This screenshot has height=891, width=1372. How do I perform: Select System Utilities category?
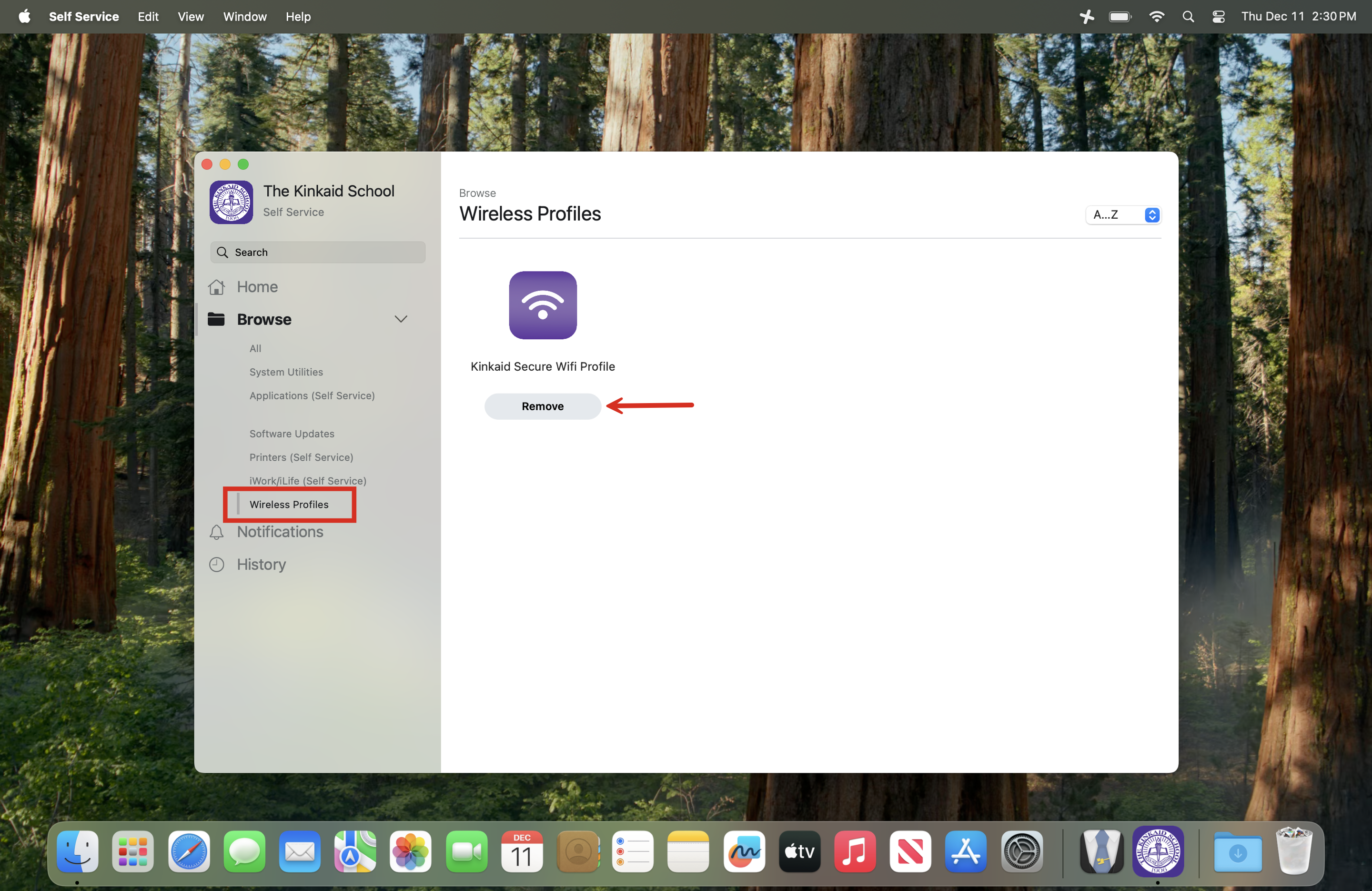coord(286,372)
